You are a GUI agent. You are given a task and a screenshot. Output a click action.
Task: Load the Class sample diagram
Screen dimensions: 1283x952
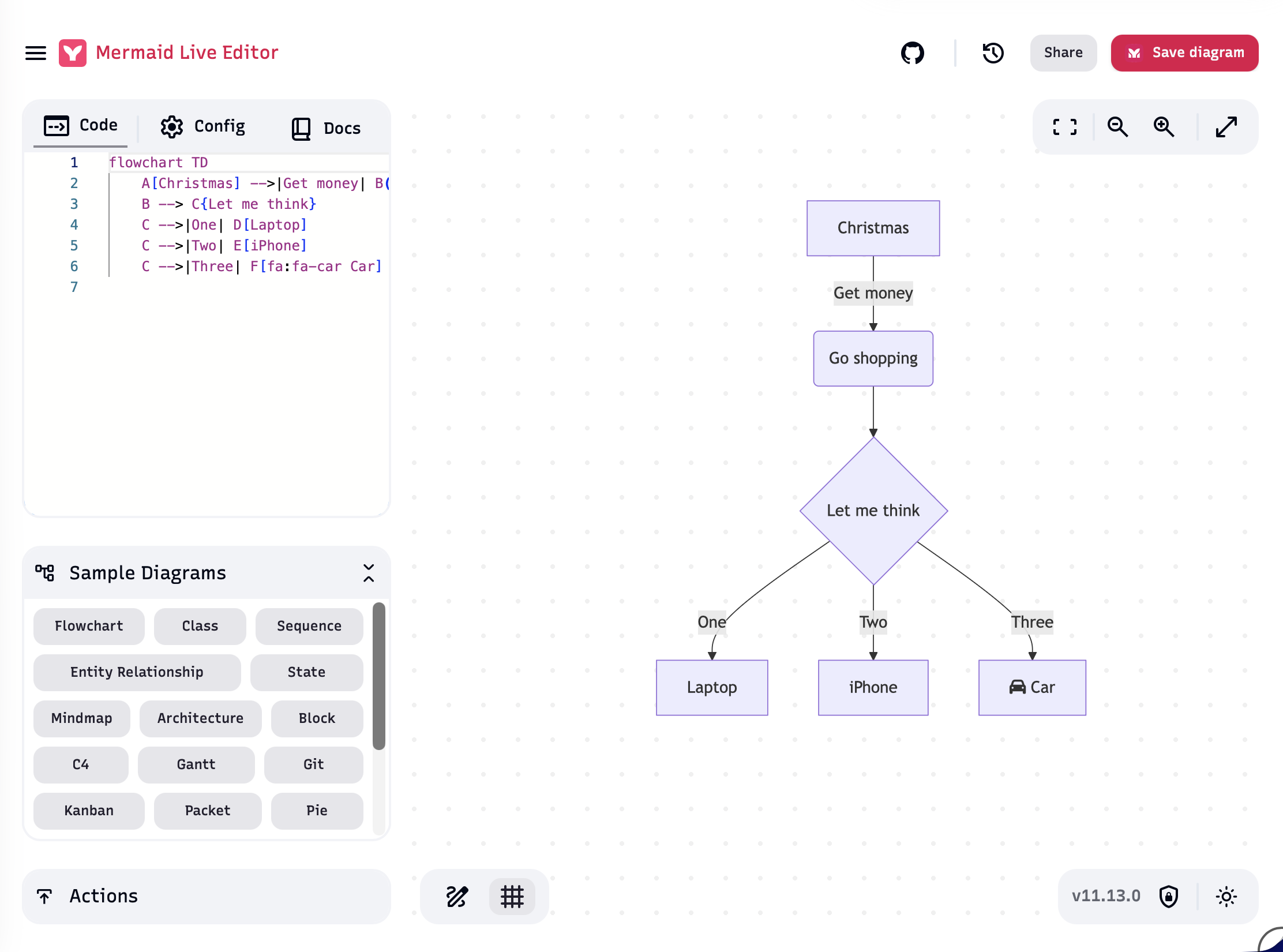tap(200, 626)
